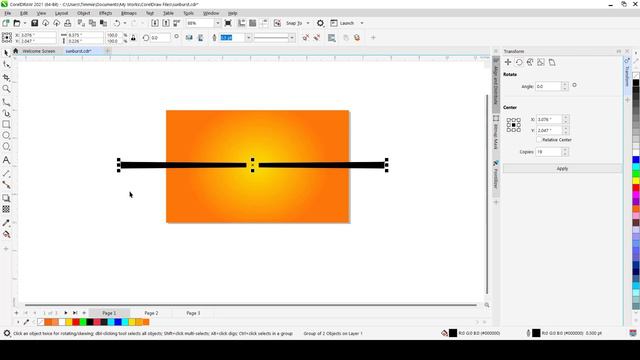Image resolution: width=640 pixels, height=360 pixels.
Task: Expand the Snap To dropdown
Action: point(308,23)
